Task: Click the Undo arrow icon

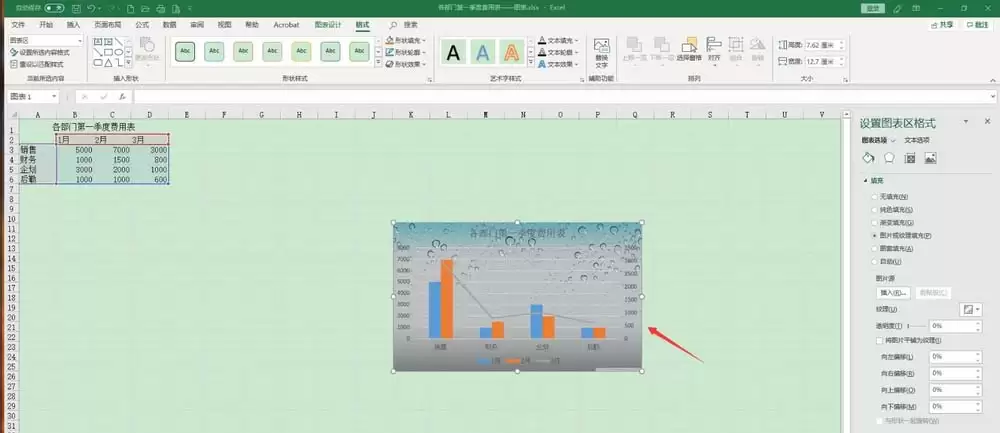Action: (92, 8)
